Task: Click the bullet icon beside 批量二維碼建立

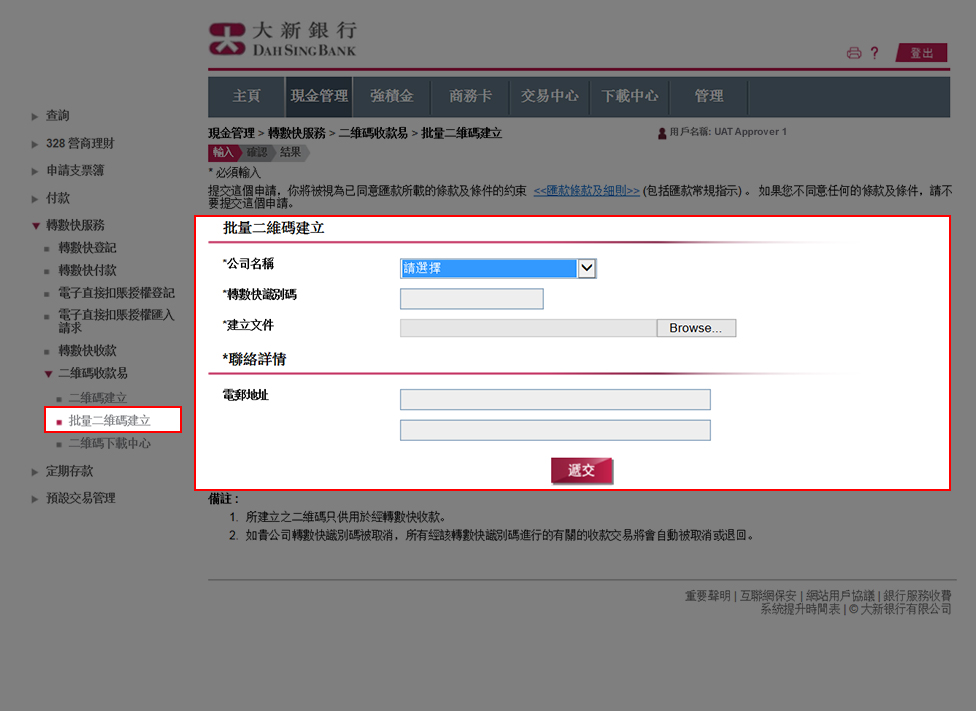Action: click(58, 419)
